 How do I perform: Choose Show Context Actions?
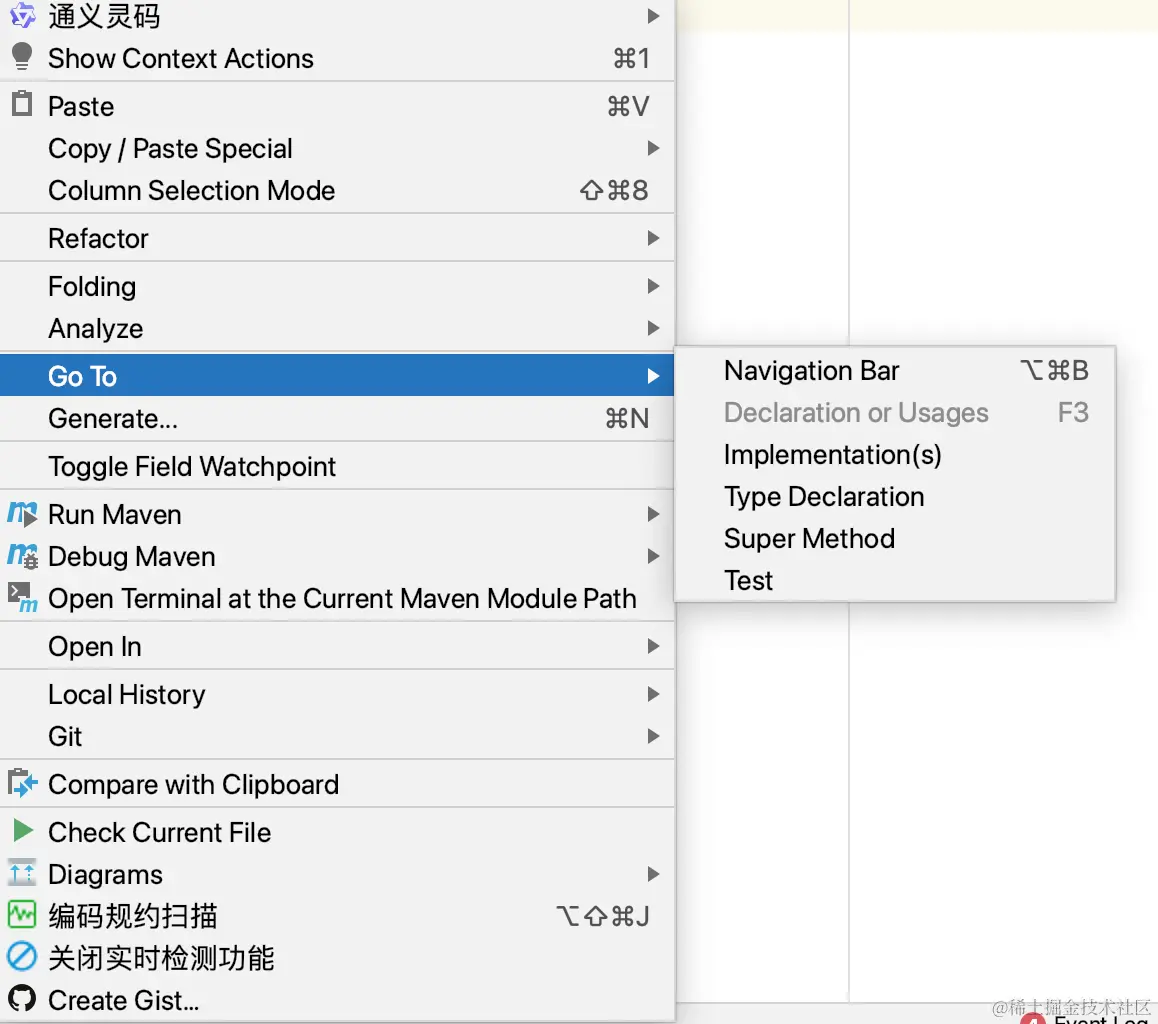click(337, 58)
